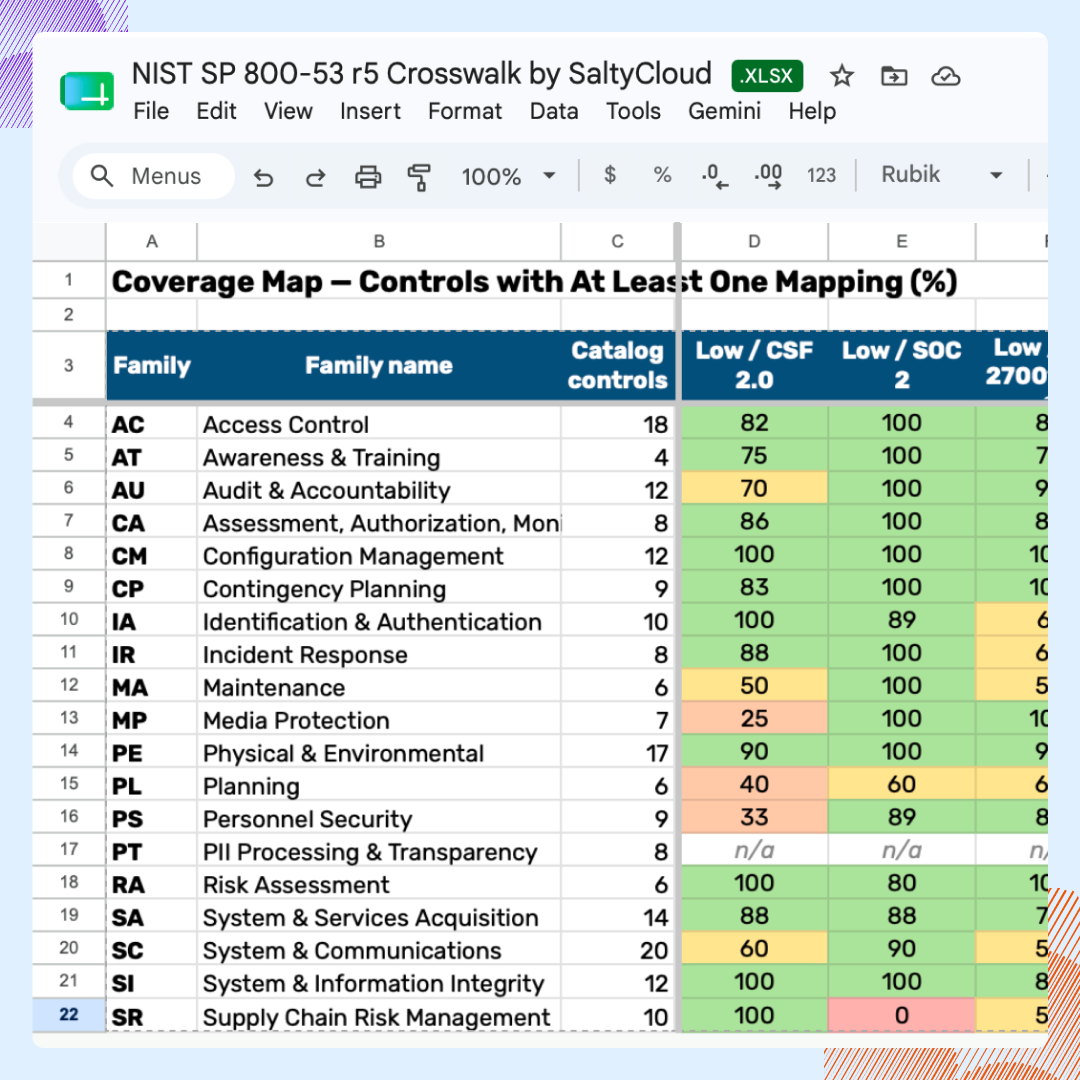
Task: Open the Rubik font dropdown
Action: tap(941, 175)
